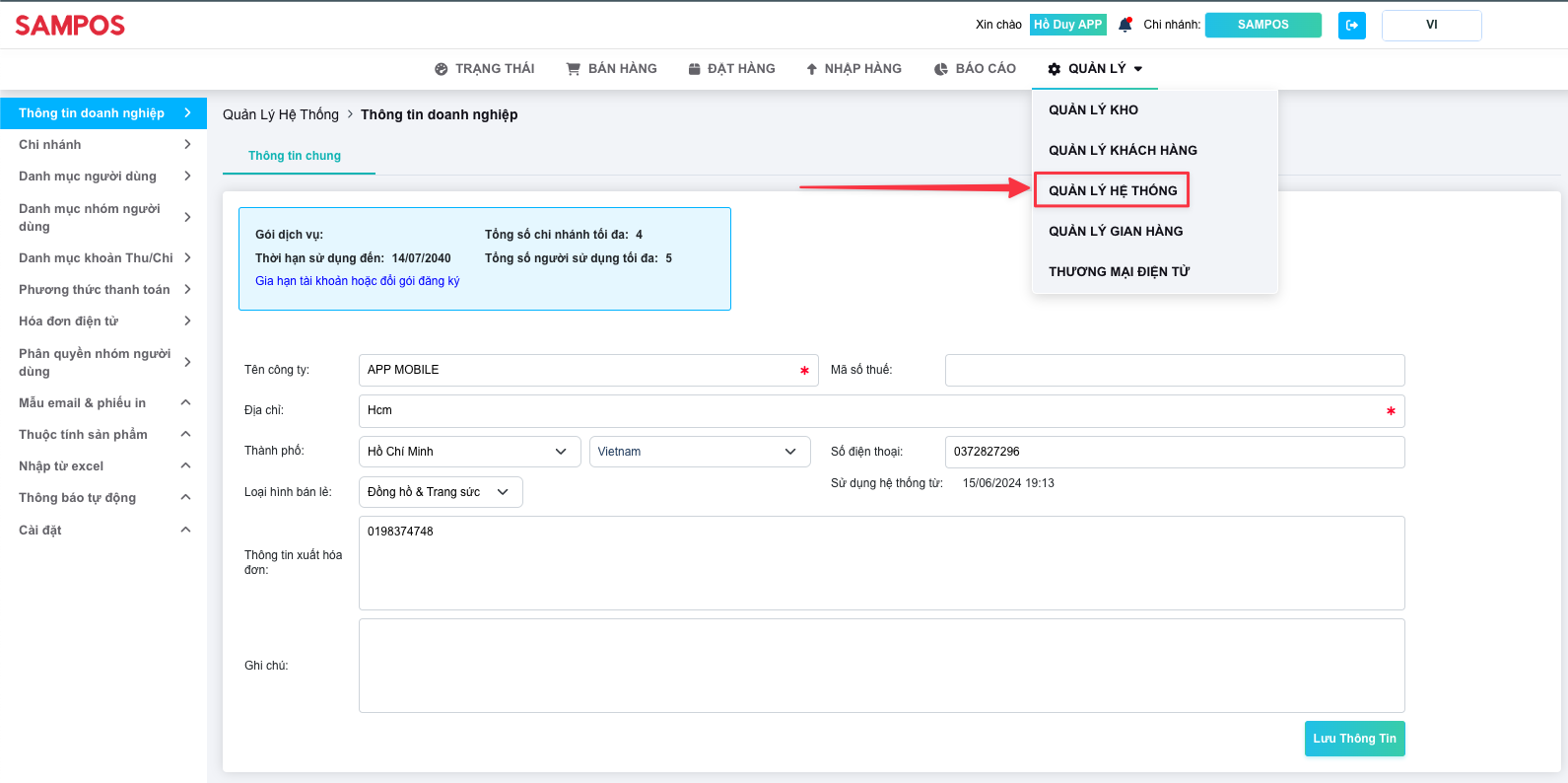This screenshot has height=783, width=1568.
Task: Click the Mã số thuế input field
Action: (x=1175, y=370)
